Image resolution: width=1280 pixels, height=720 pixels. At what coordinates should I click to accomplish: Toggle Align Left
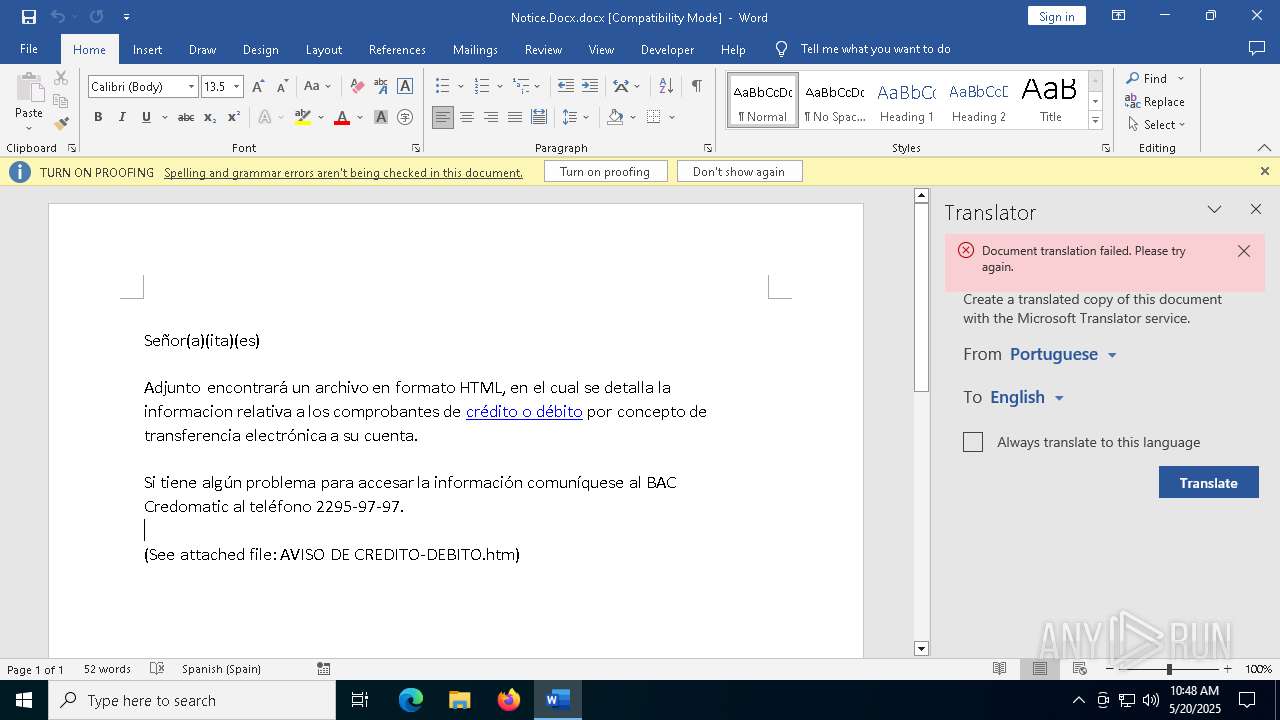click(443, 117)
